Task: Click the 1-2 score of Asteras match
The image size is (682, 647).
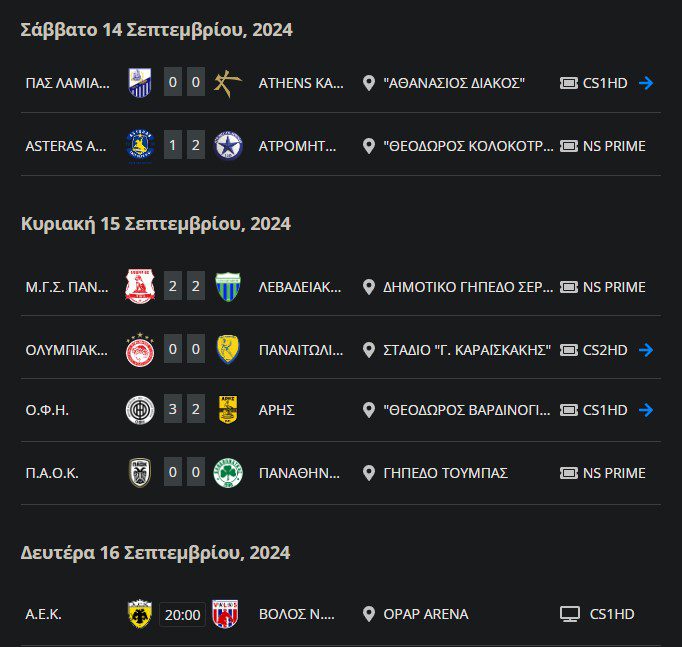Action: 184,146
